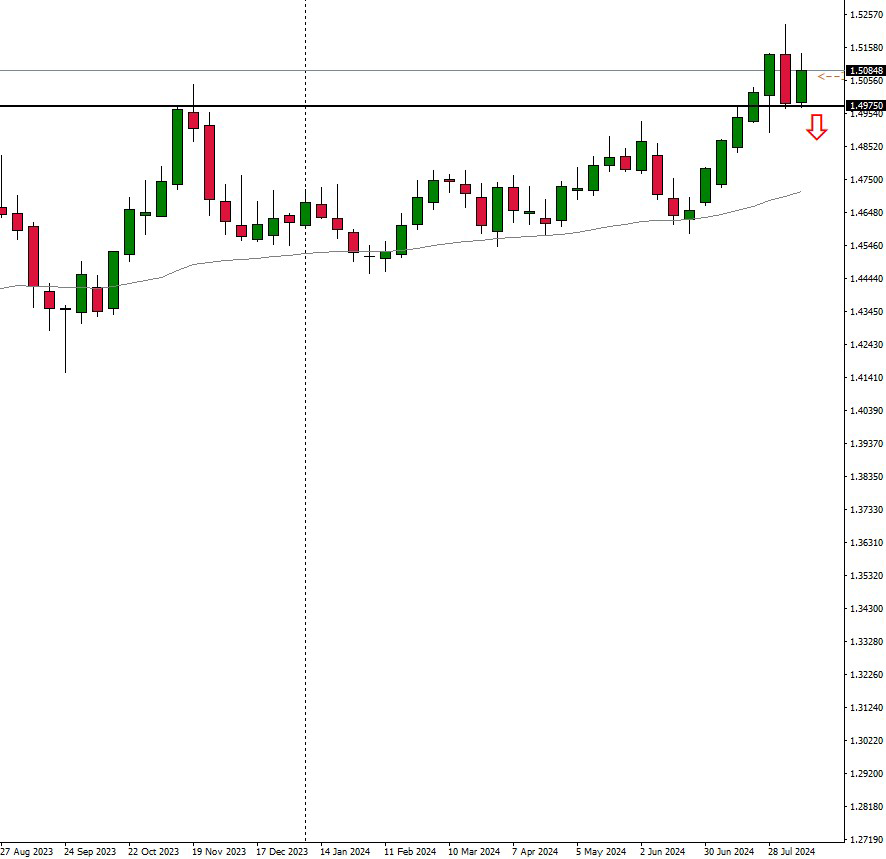Click the 1.52570 price axis label
886x859 pixels.
864,15
